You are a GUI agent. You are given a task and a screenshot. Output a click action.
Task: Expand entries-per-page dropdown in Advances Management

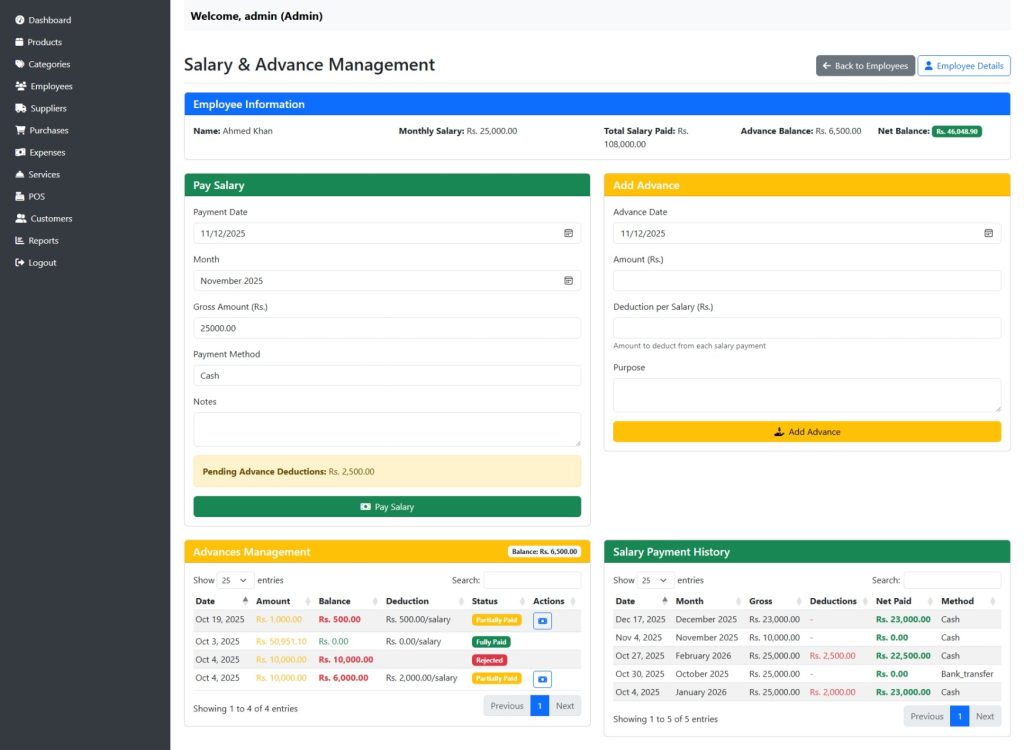pyautogui.click(x=236, y=580)
